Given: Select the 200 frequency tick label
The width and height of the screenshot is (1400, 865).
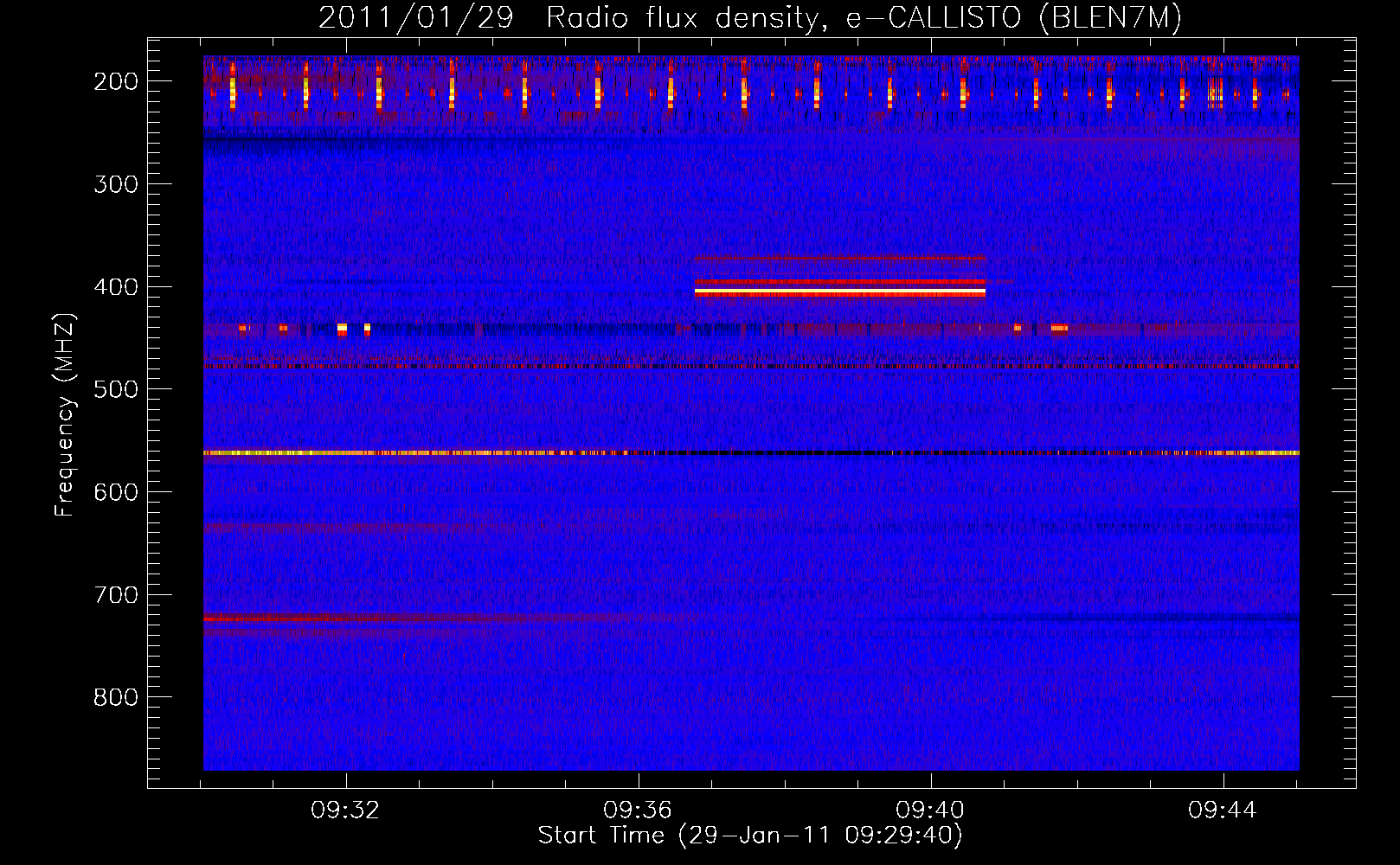Looking at the screenshot, I should coord(115,81).
